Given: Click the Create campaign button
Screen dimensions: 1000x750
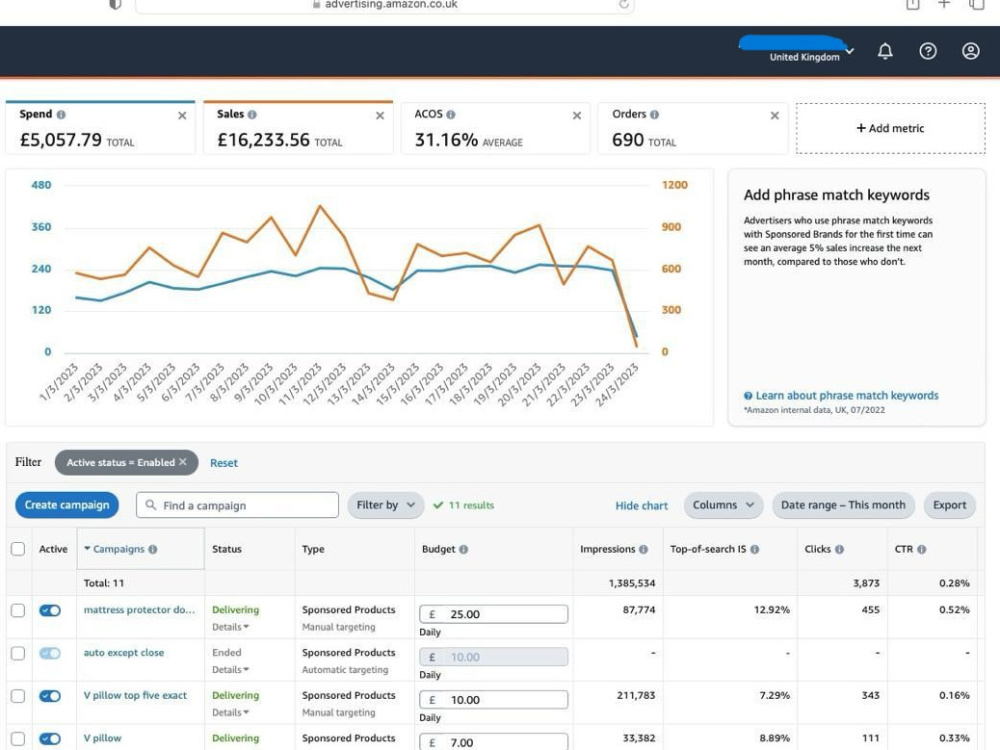Looking at the screenshot, I should (67, 505).
